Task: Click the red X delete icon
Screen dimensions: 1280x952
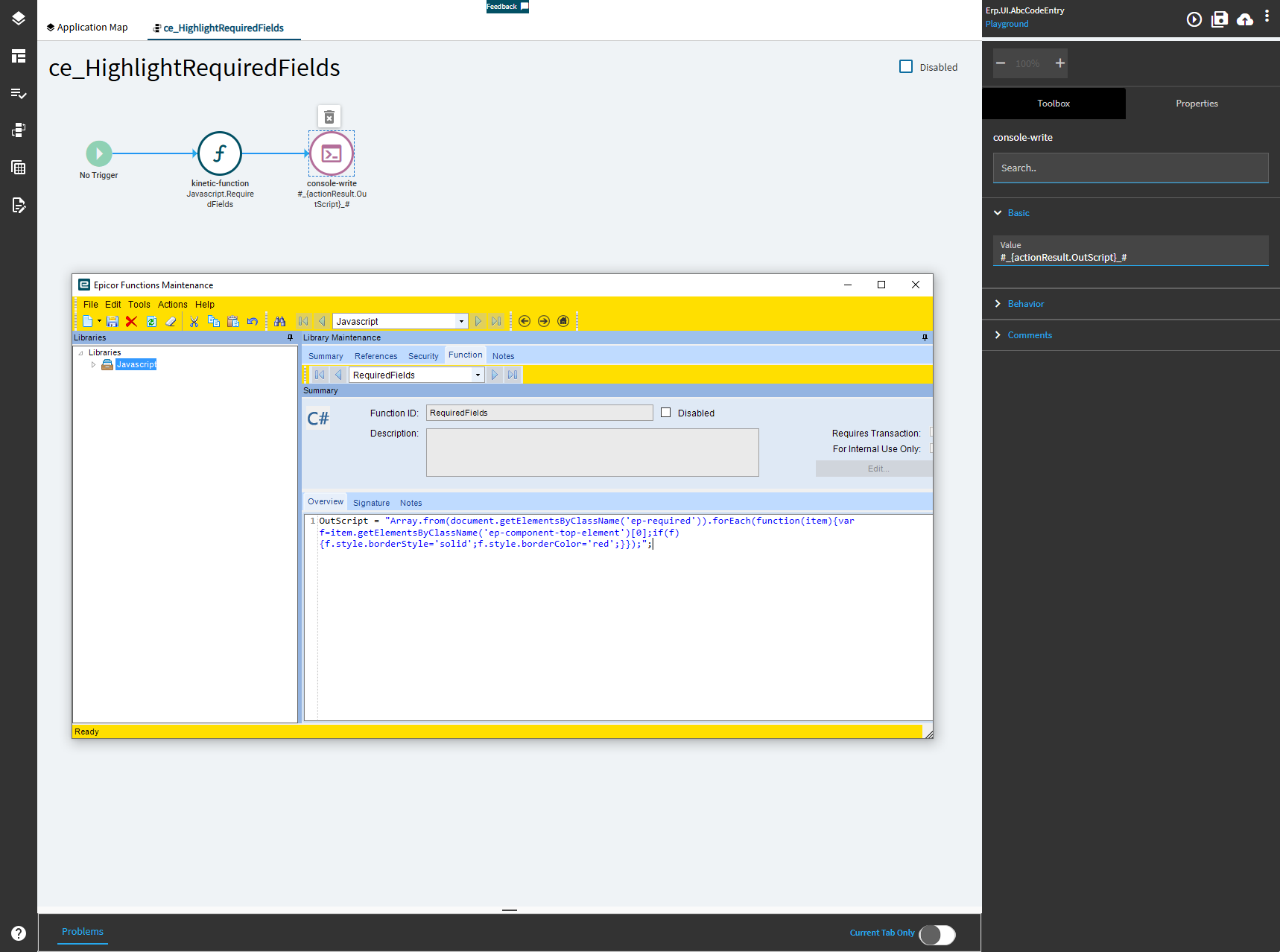Action: (131, 321)
